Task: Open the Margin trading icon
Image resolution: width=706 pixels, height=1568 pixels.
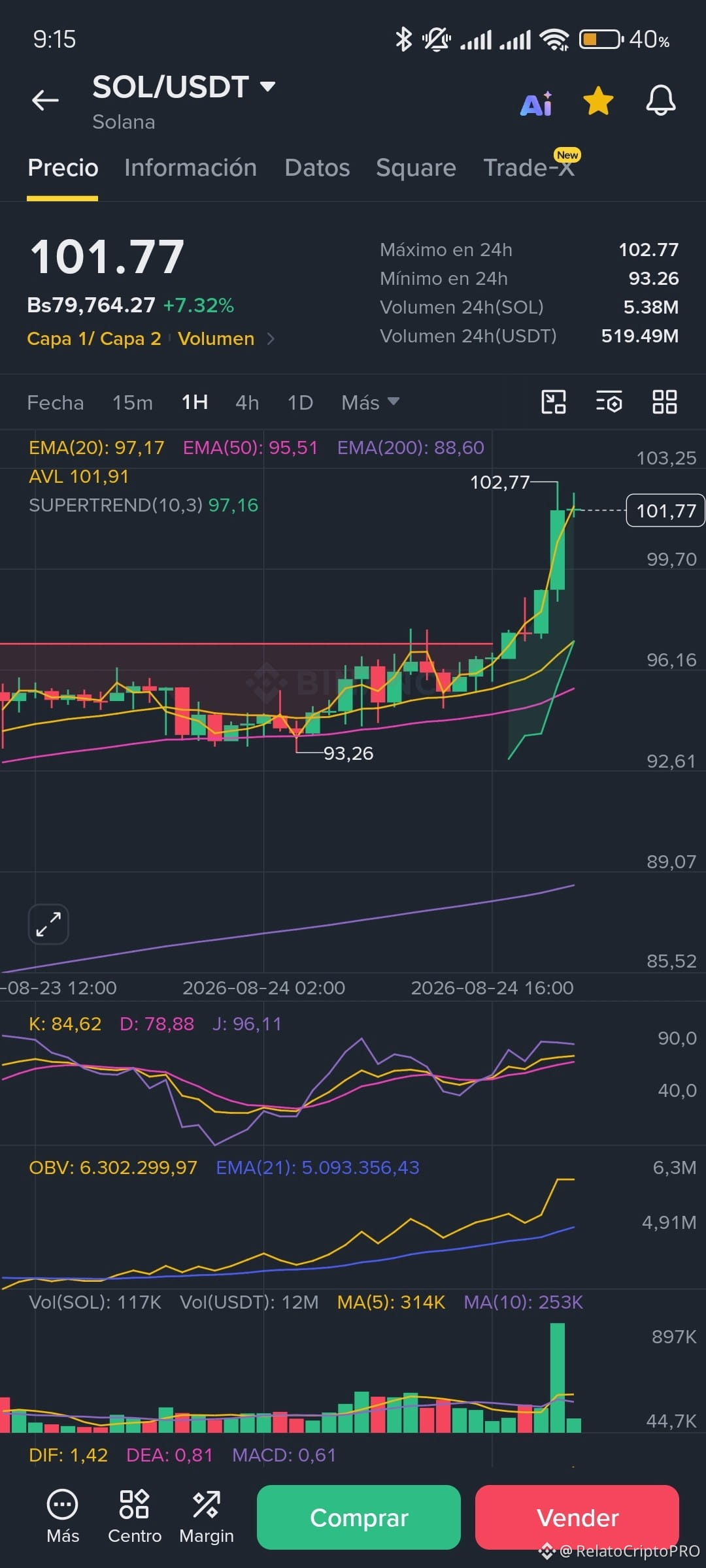Action: (x=207, y=1516)
